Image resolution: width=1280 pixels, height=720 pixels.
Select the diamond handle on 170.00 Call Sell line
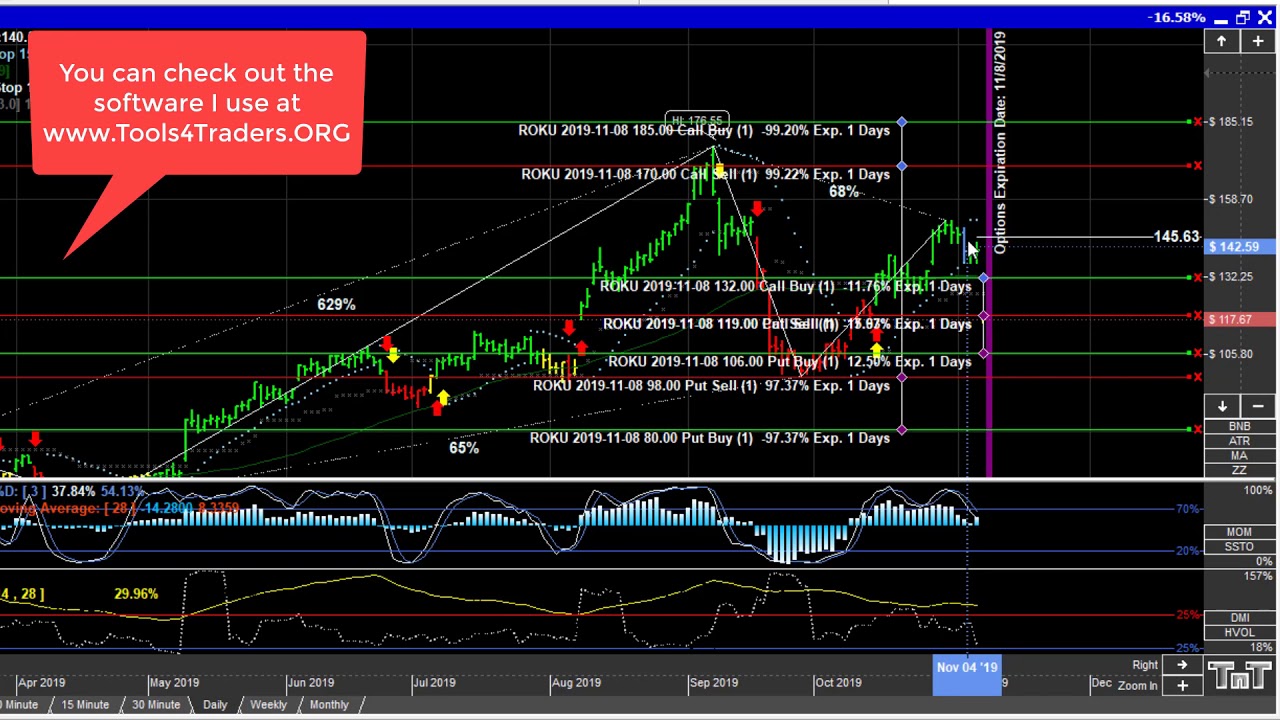tap(902, 166)
